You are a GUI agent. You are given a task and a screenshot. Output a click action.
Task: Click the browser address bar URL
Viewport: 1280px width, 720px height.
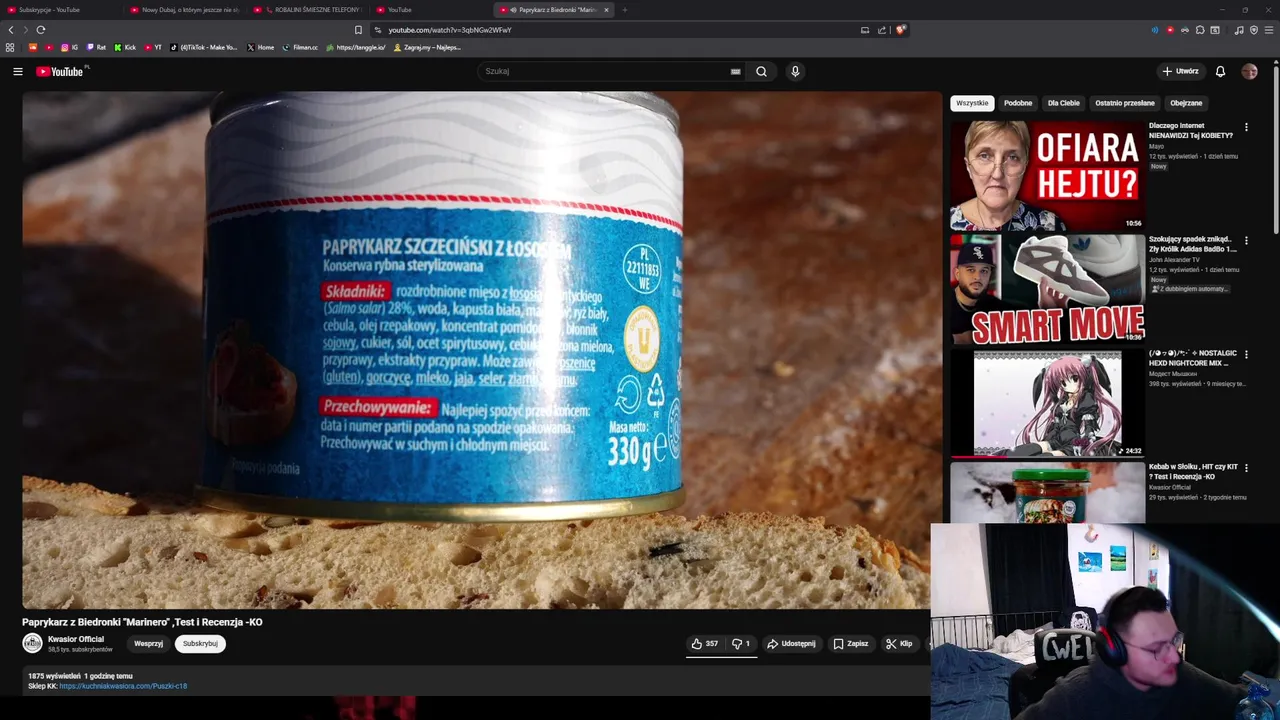point(450,30)
